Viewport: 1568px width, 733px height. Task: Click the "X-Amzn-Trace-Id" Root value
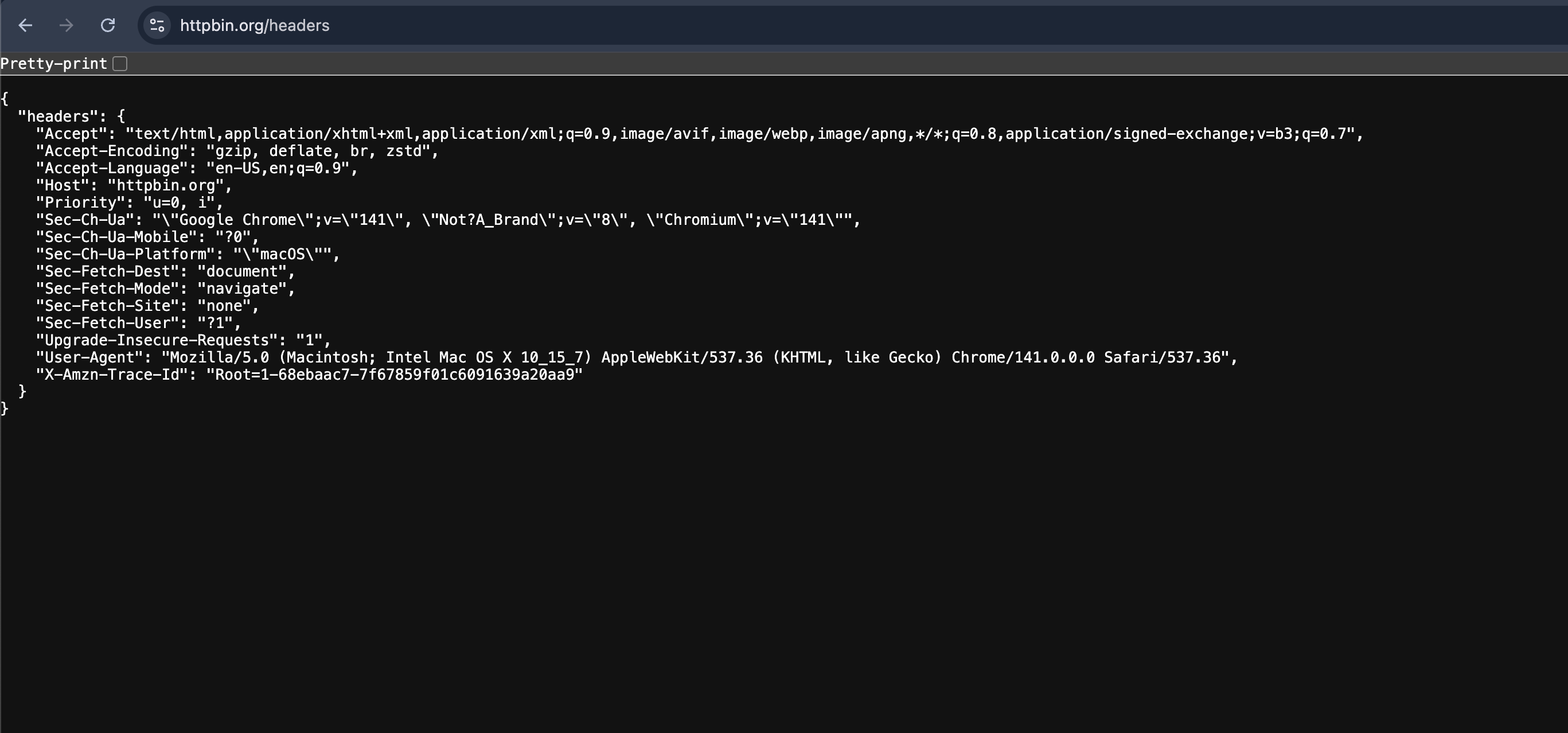[395, 375]
